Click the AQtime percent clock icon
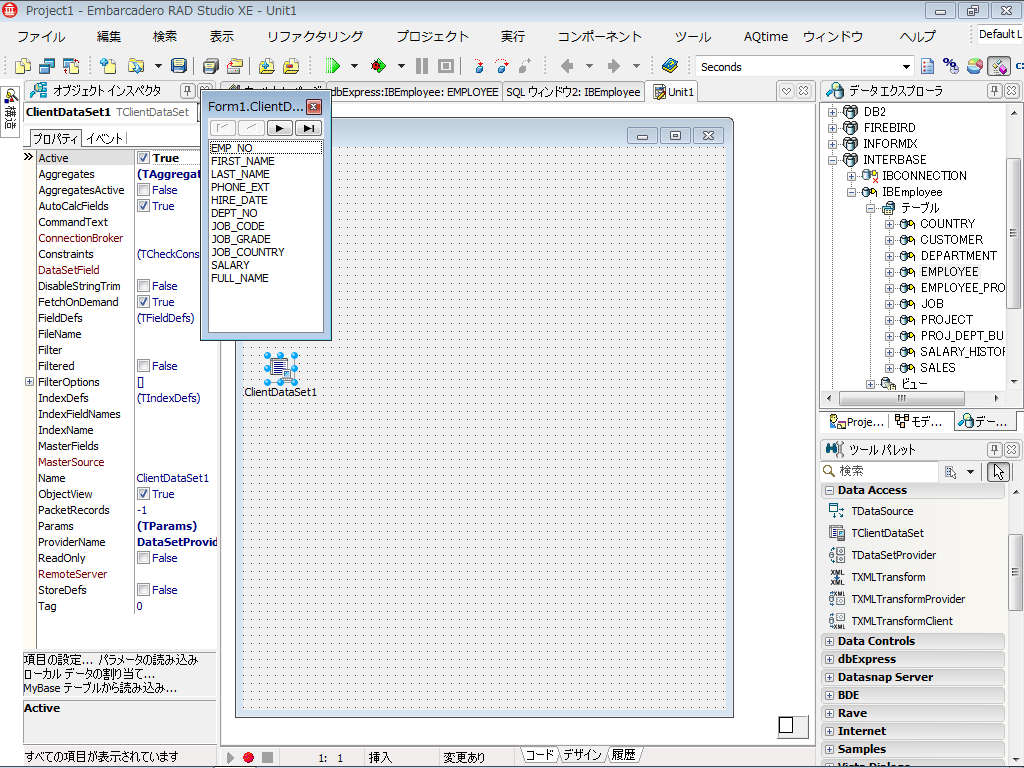This screenshot has width=1024, height=768. 951,66
